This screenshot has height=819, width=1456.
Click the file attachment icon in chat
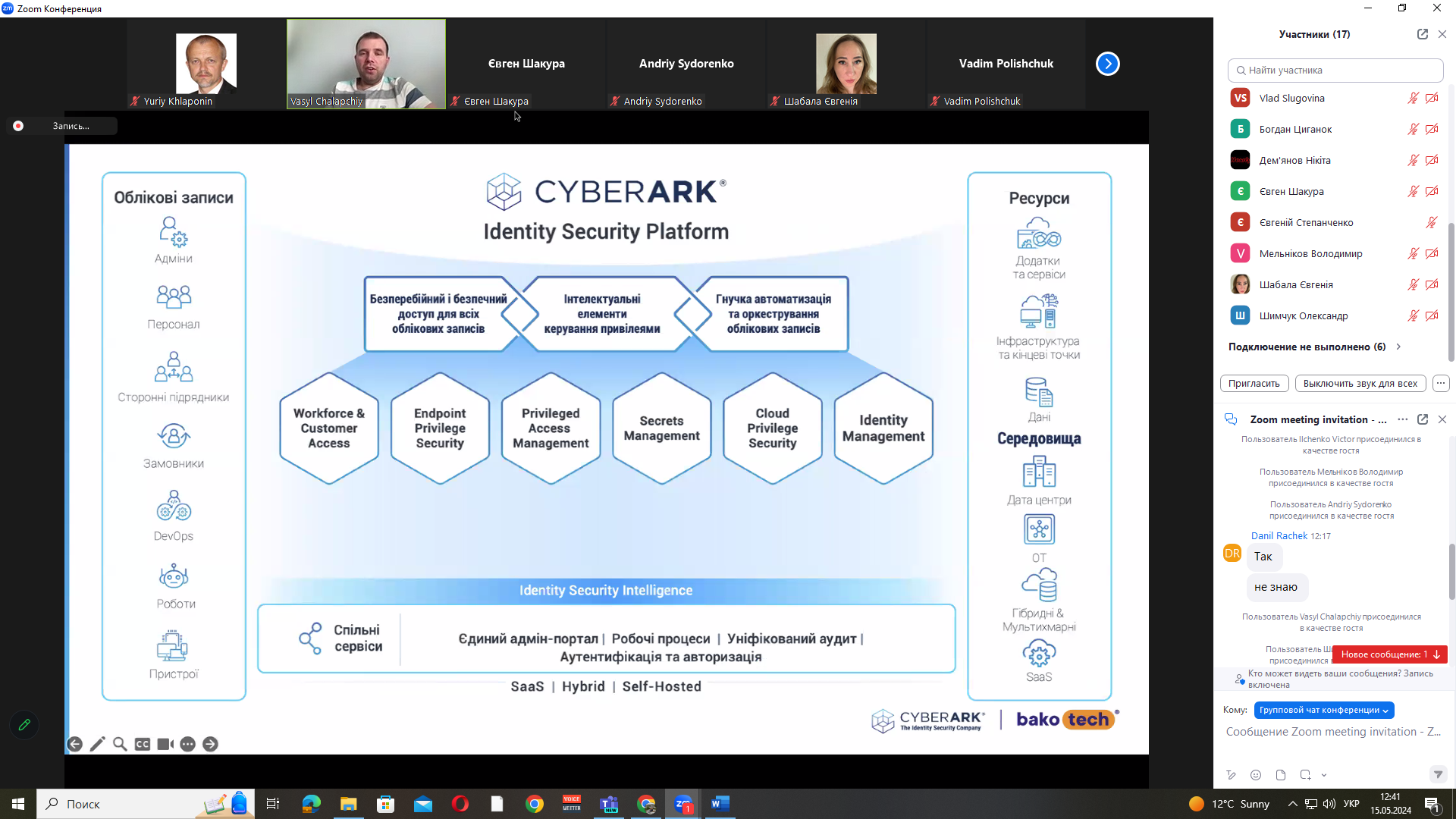point(1281,775)
